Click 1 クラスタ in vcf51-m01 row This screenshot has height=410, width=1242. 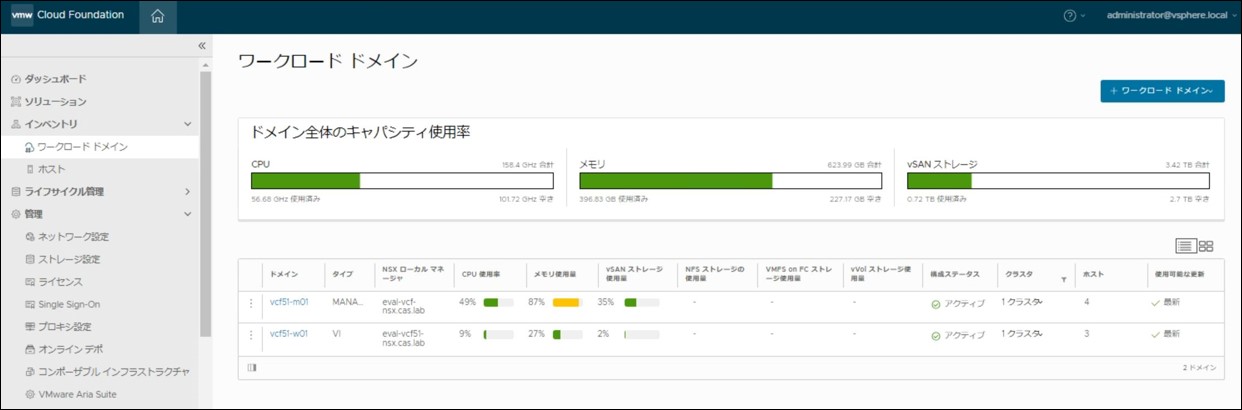click(x=1022, y=302)
